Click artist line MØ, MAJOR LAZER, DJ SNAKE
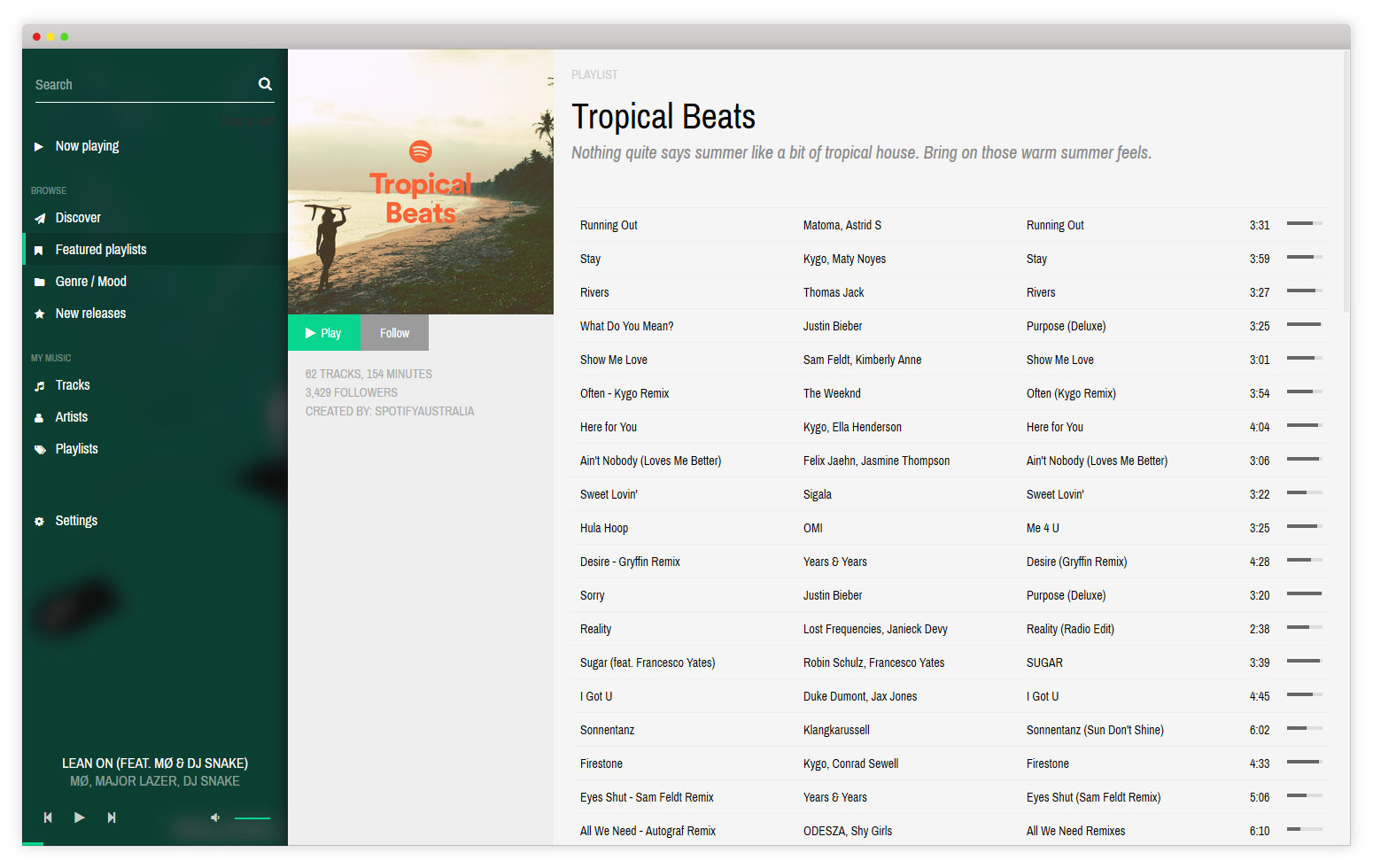Image resolution: width=1373 pixels, height=868 pixels. pyautogui.click(x=155, y=781)
